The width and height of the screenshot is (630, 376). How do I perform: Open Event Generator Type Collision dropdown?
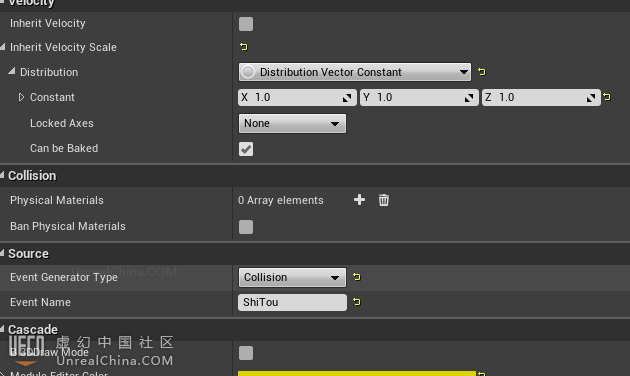tap(292, 277)
